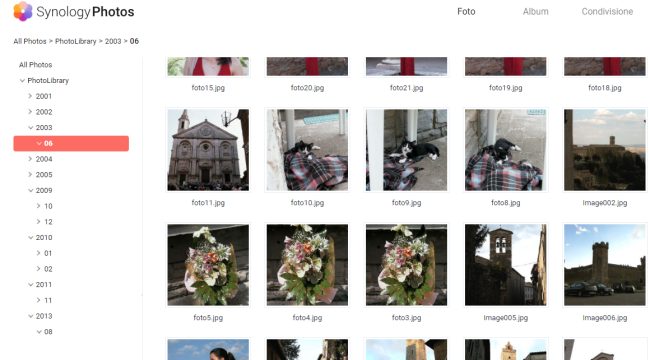The width and height of the screenshot is (650, 360).
Task: Open subfolder 01 under 2010
Action: 48,253
